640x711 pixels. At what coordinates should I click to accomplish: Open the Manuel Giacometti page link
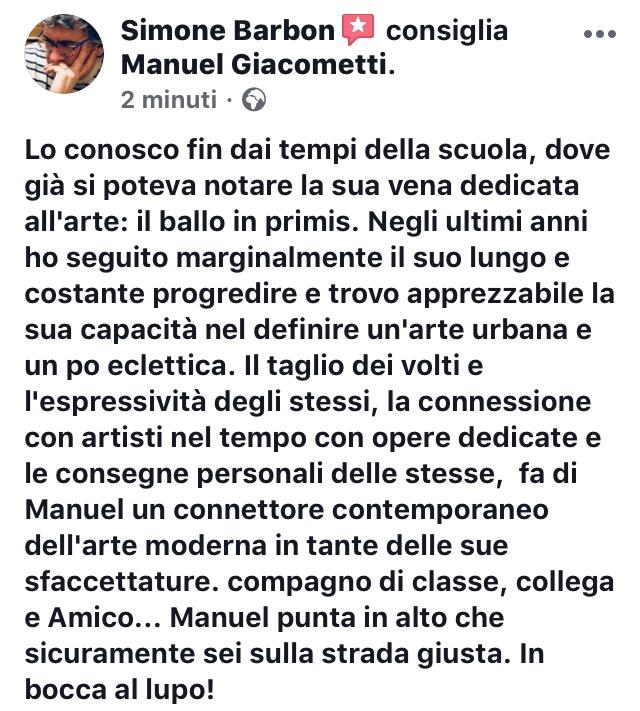point(258,64)
